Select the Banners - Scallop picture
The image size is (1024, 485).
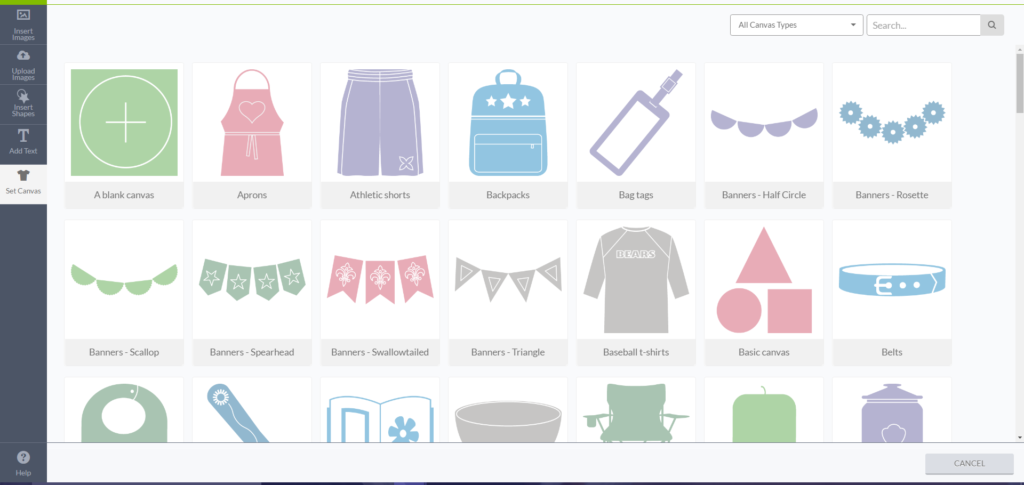[x=124, y=279]
